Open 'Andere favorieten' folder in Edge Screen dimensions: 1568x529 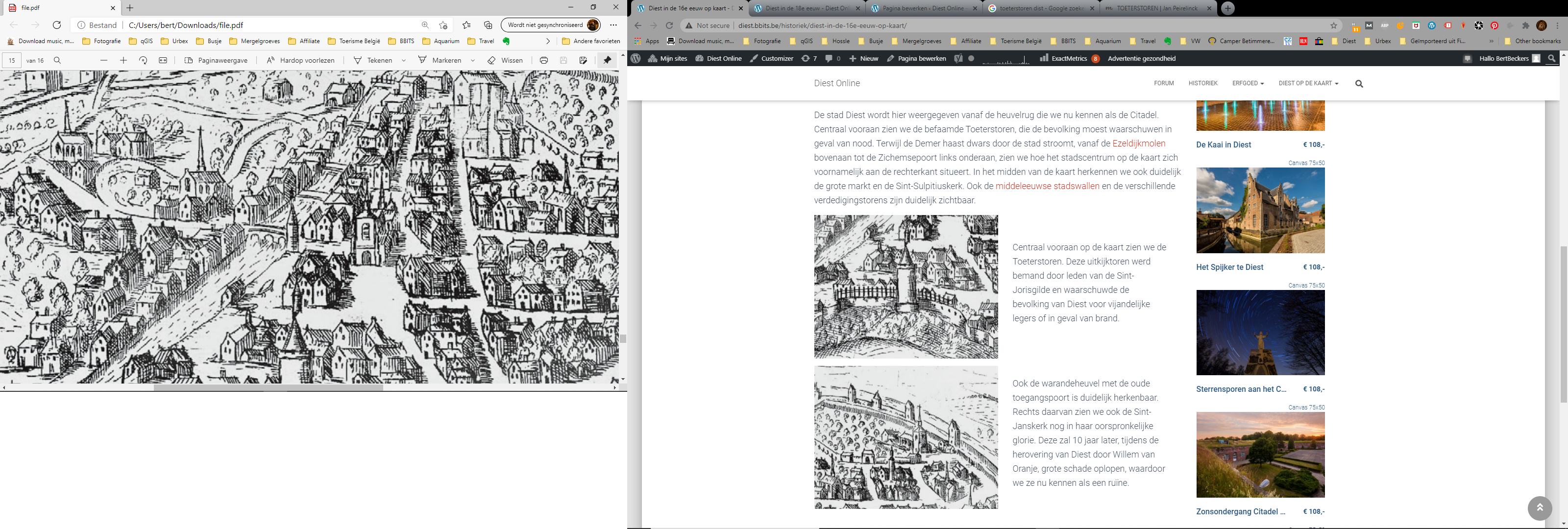pos(590,42)
